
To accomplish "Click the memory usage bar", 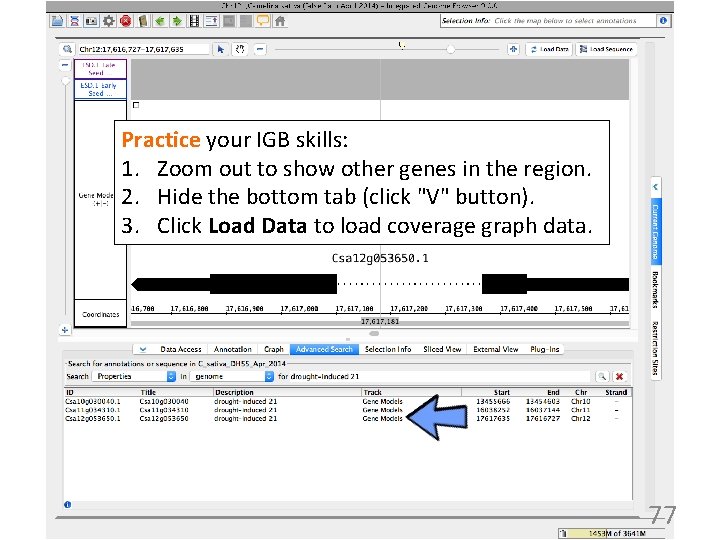I will 610,533.
